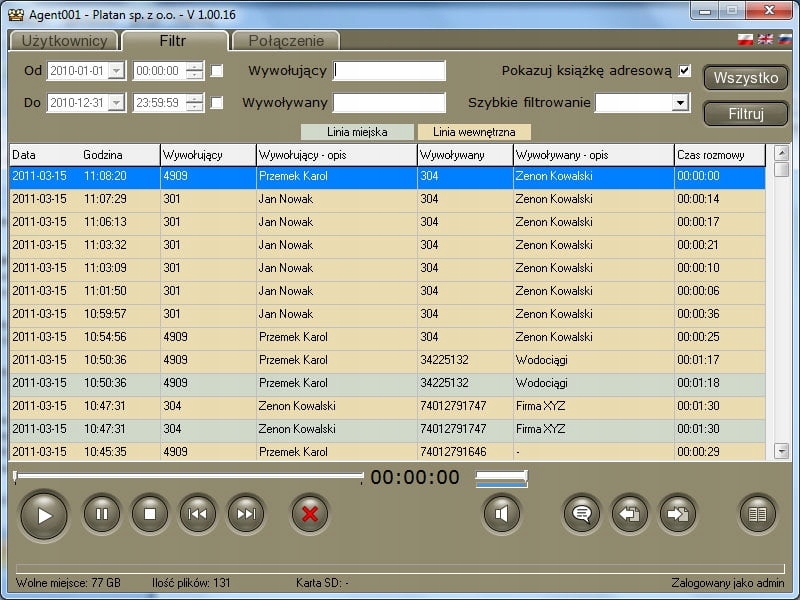Stop the recording playback
The height and width of the screenshot is (600, 800).
tap(149, 514)
